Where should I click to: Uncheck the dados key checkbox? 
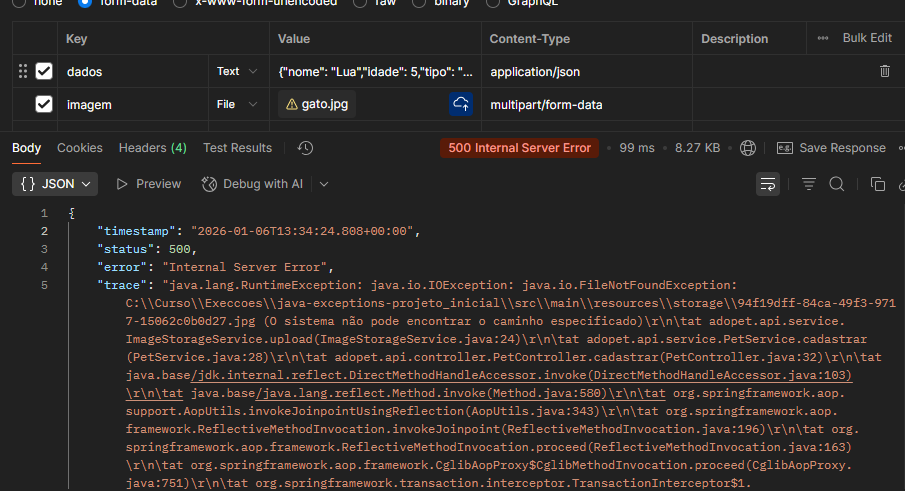click(x=44, y=71)
